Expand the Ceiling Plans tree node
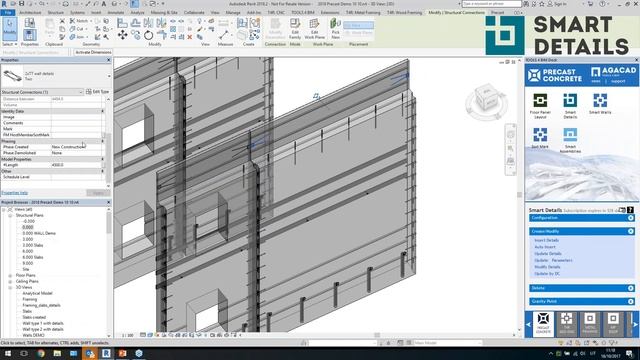Screen dimensions: 640x360 click(10, 282)
